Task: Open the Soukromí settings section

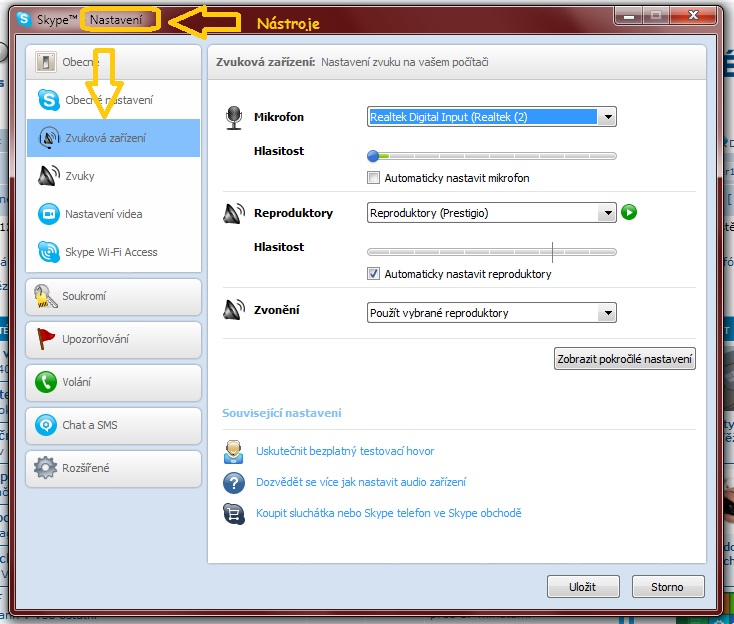Action: [x=113, y=297]
